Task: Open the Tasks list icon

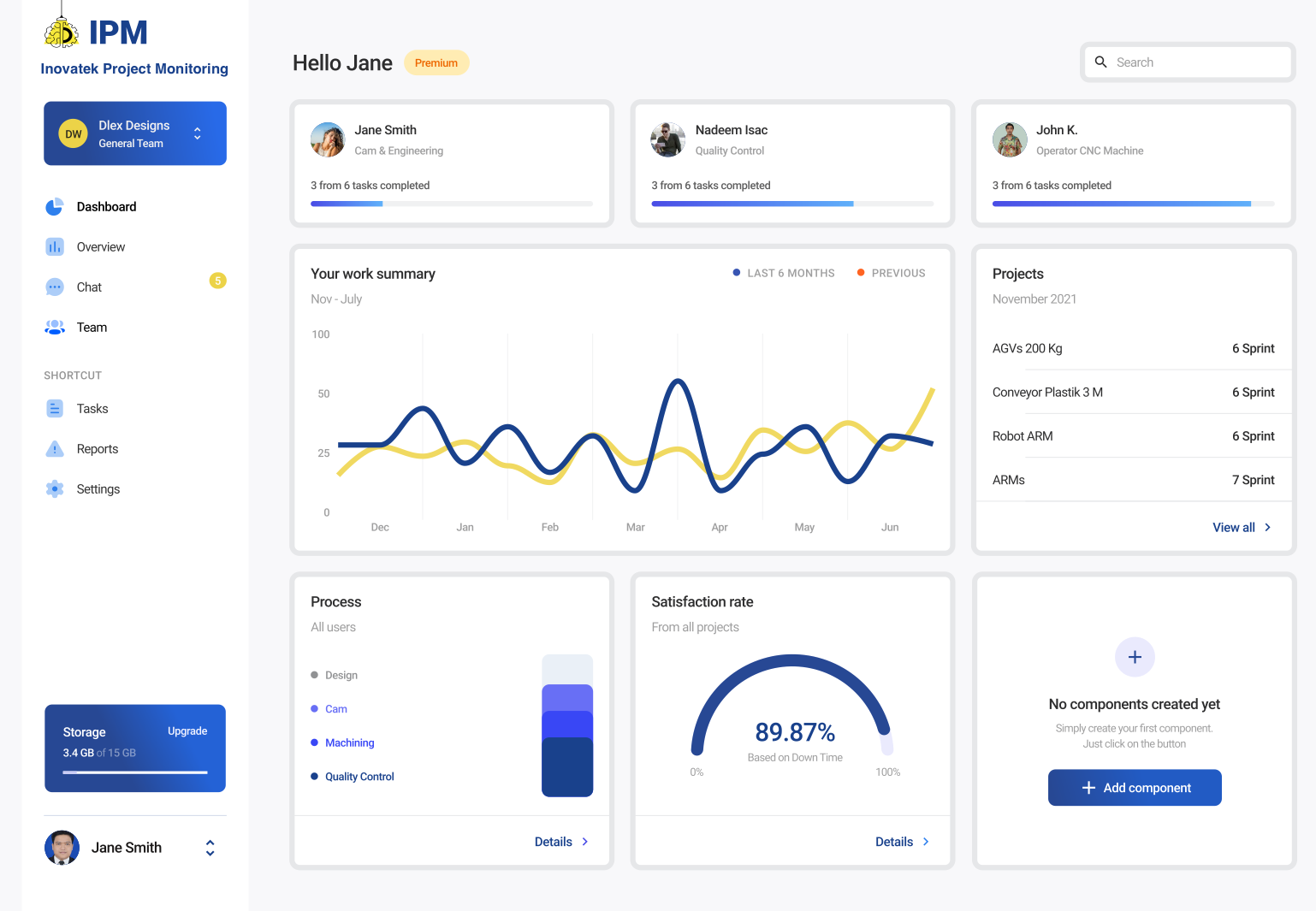Action: tap(55, 408)
